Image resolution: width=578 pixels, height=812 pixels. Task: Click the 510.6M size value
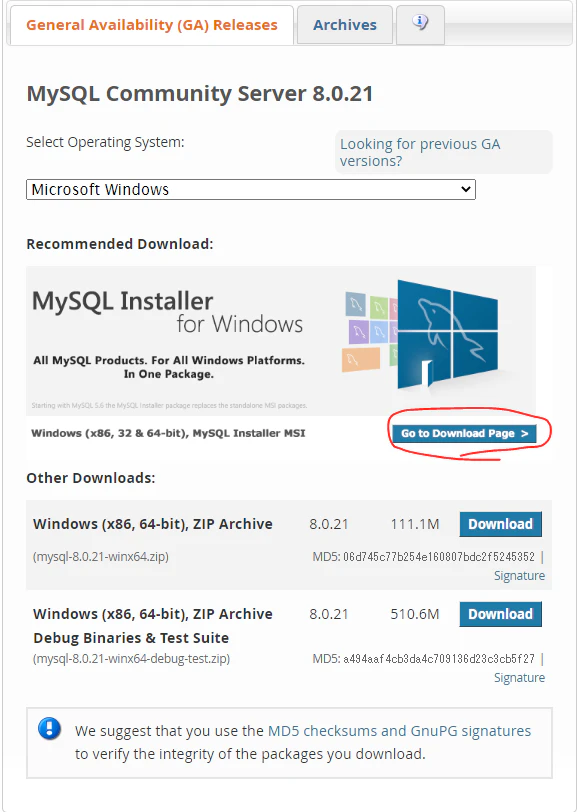click(x=415, y=614)
